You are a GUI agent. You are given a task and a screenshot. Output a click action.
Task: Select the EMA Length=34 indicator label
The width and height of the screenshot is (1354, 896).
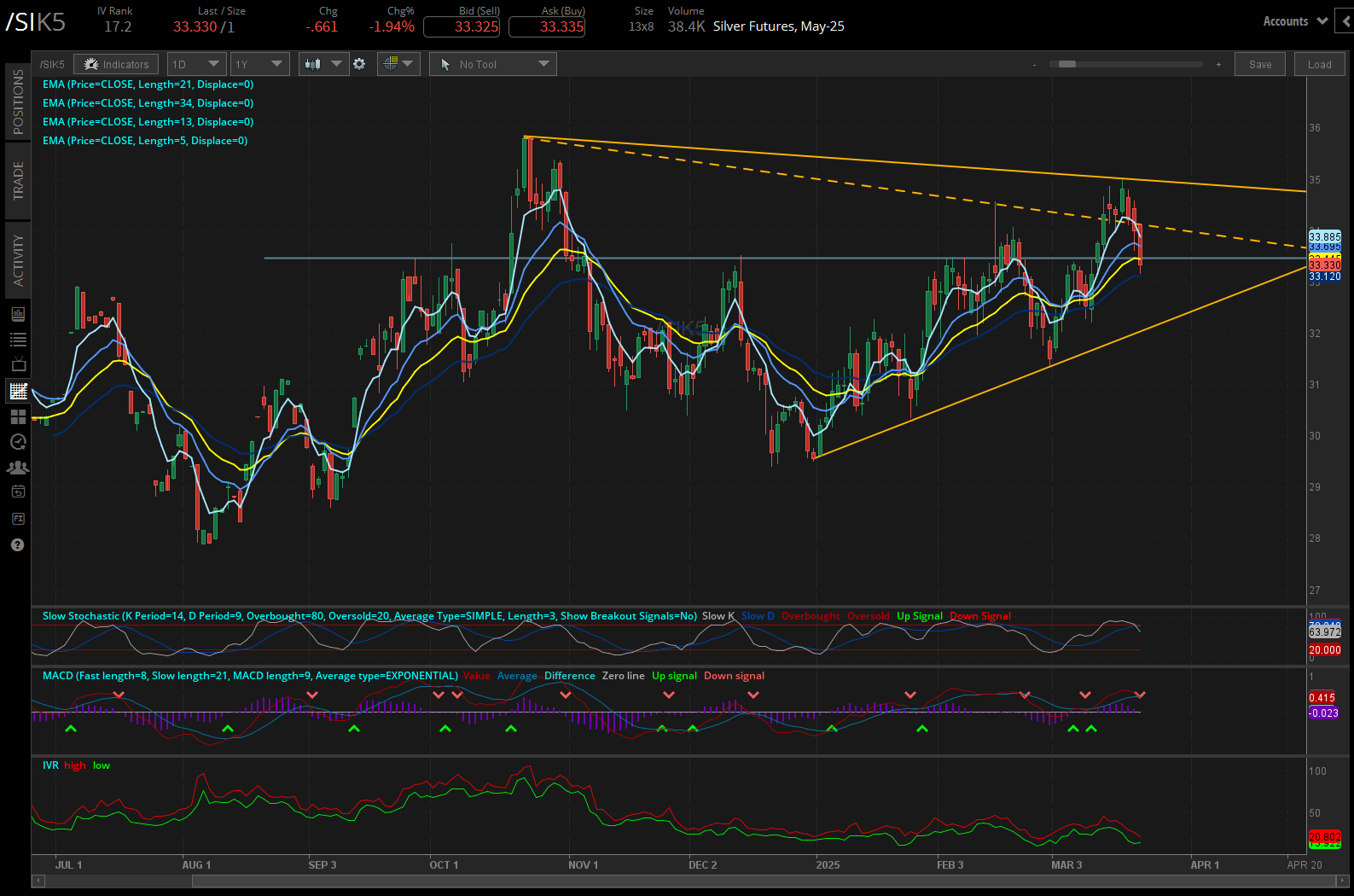pos(148,103)
